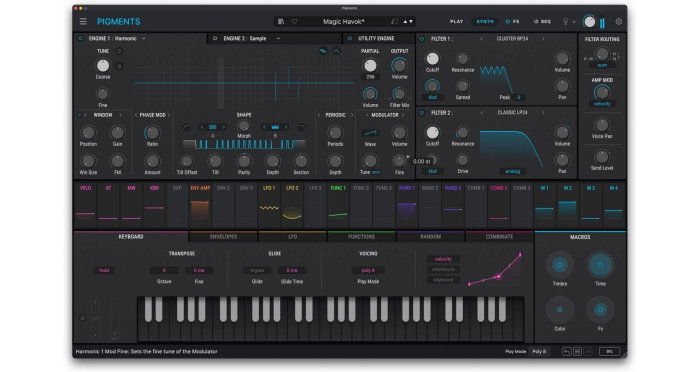Open the tips lightbulb dropdown chevron
This screenshot has height=372, width=700.
[574, 22]
